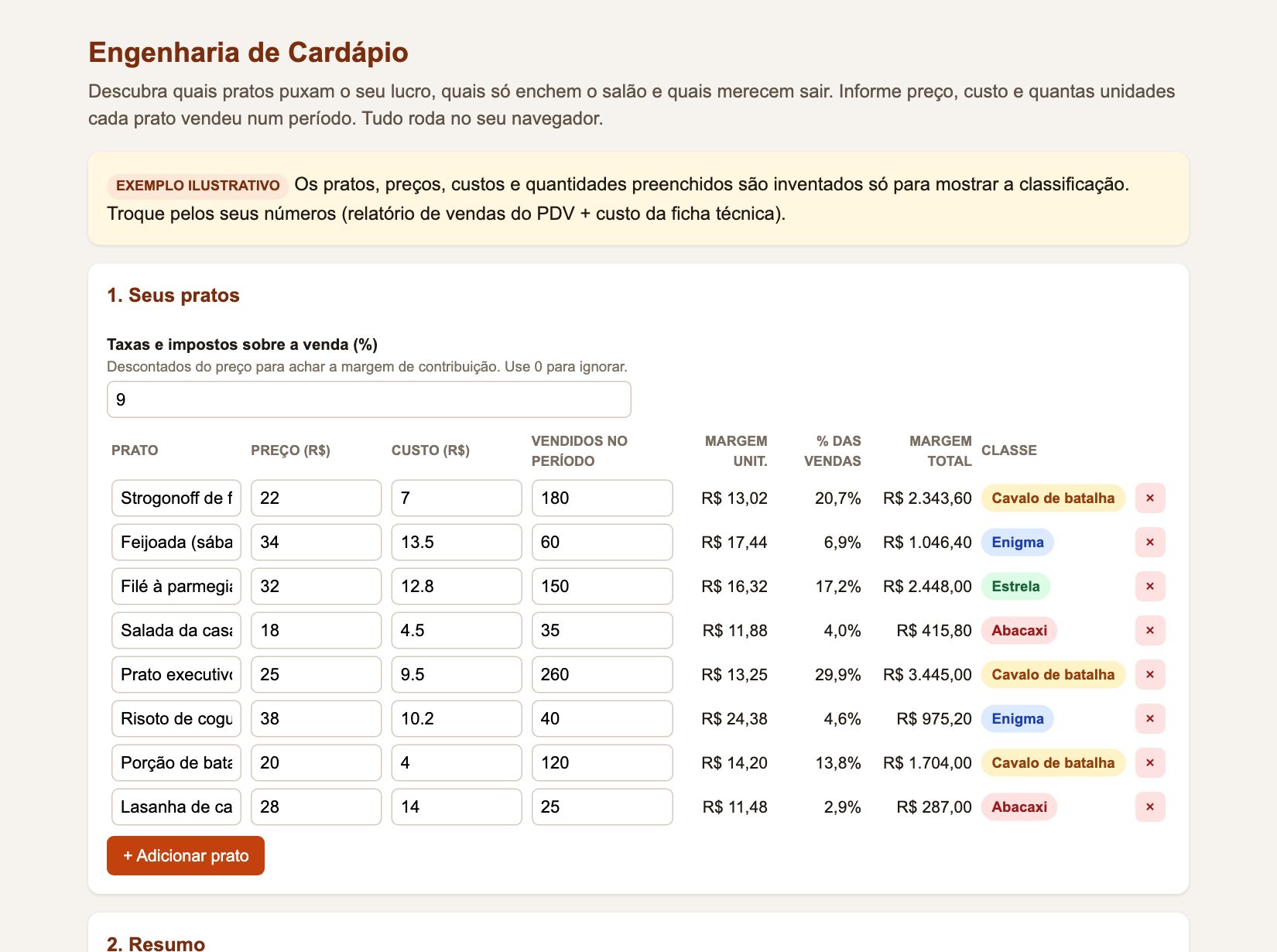Click the 1. Seus pratos section heading
Viewport: 1277px width, 952px height.
pos(173,295)
